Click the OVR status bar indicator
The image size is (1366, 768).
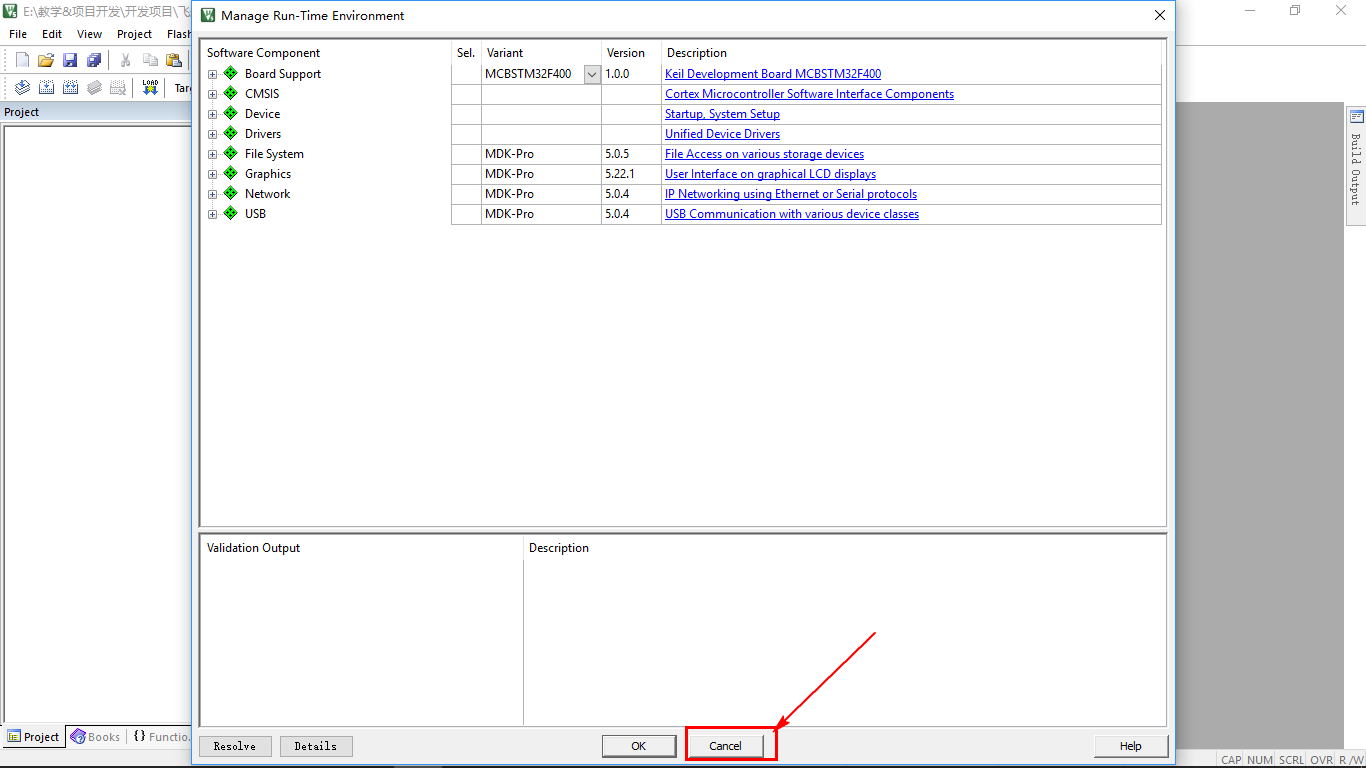coord(1322,760)
